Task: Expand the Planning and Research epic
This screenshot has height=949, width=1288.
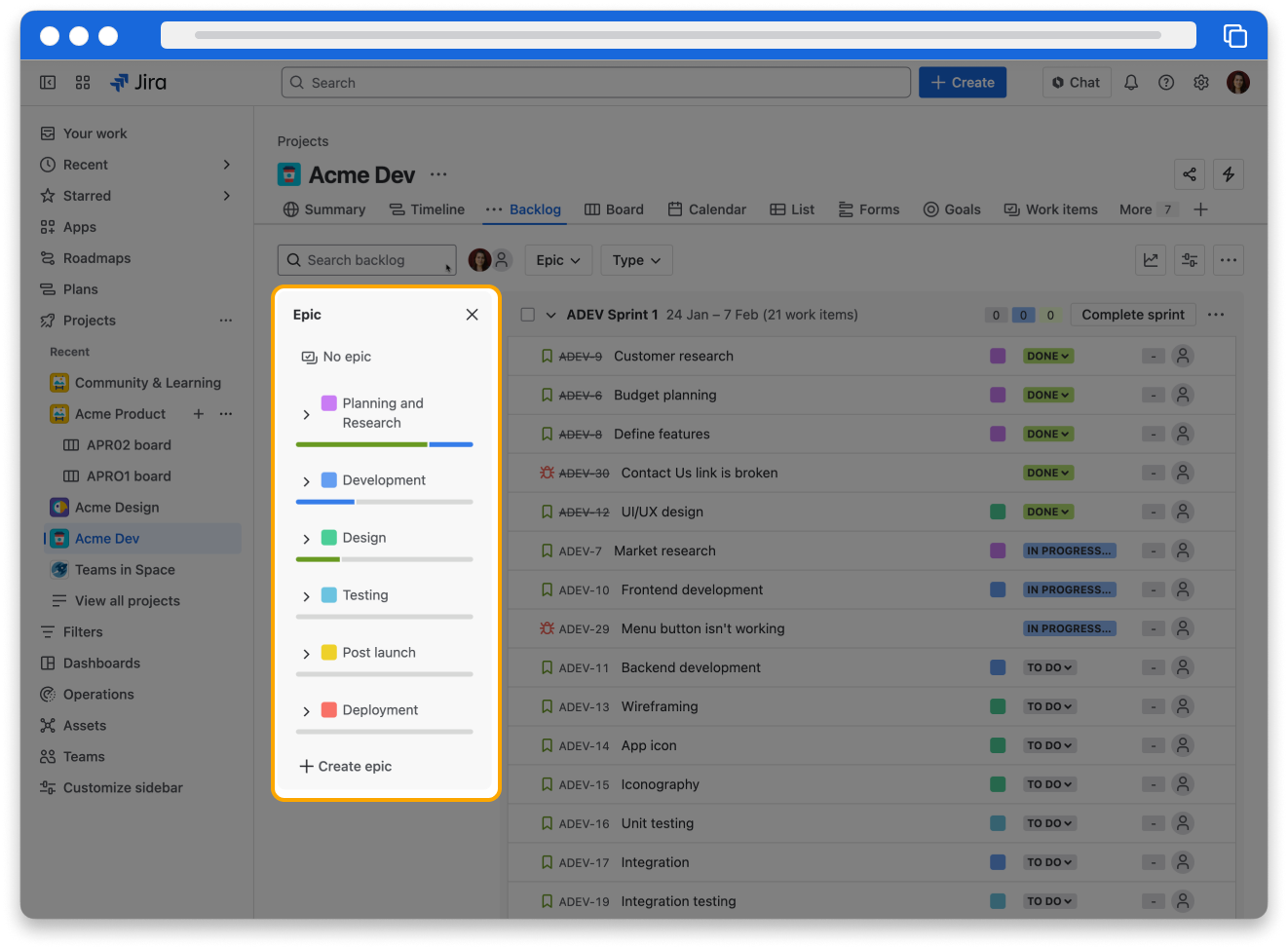Action: pos(306,414)
